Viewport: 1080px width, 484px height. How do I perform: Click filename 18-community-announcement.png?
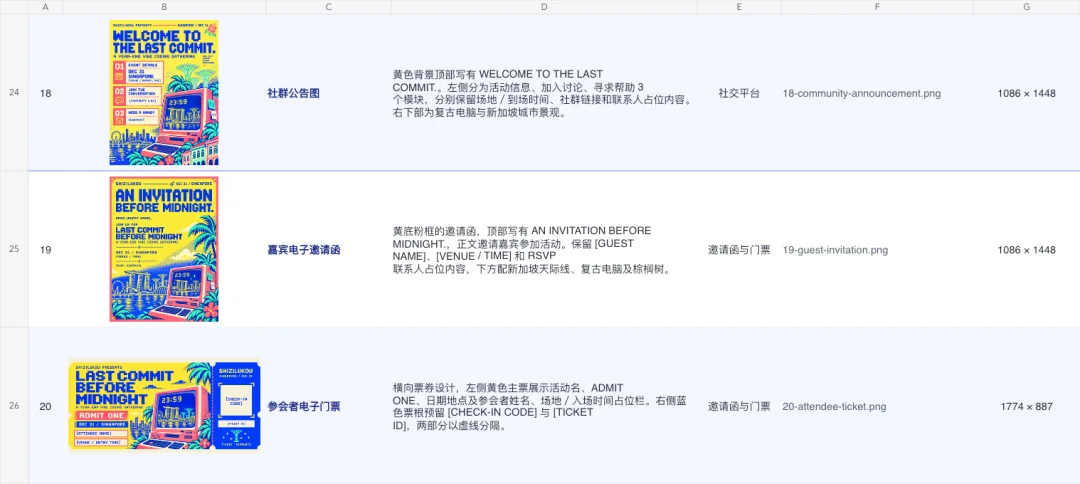[x=862, y=93]
